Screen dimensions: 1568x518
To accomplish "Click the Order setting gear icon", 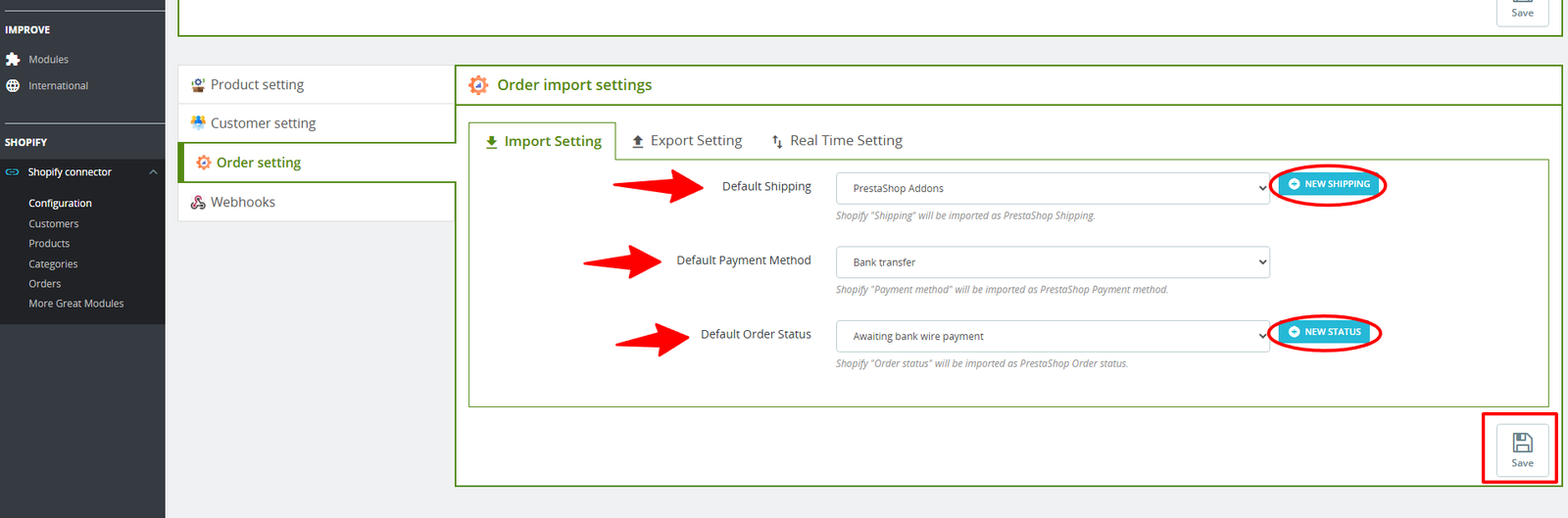I will point(204,163).
